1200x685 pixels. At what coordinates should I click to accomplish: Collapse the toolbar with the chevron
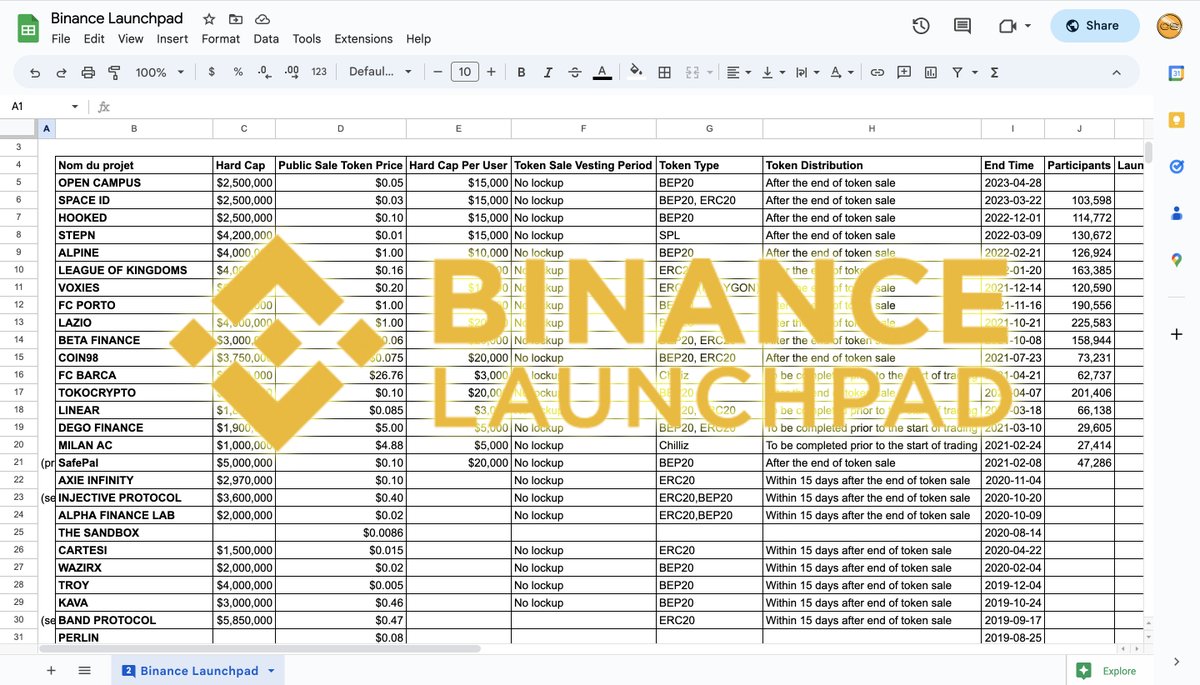pyautogui.click(x=1117, y=72)
